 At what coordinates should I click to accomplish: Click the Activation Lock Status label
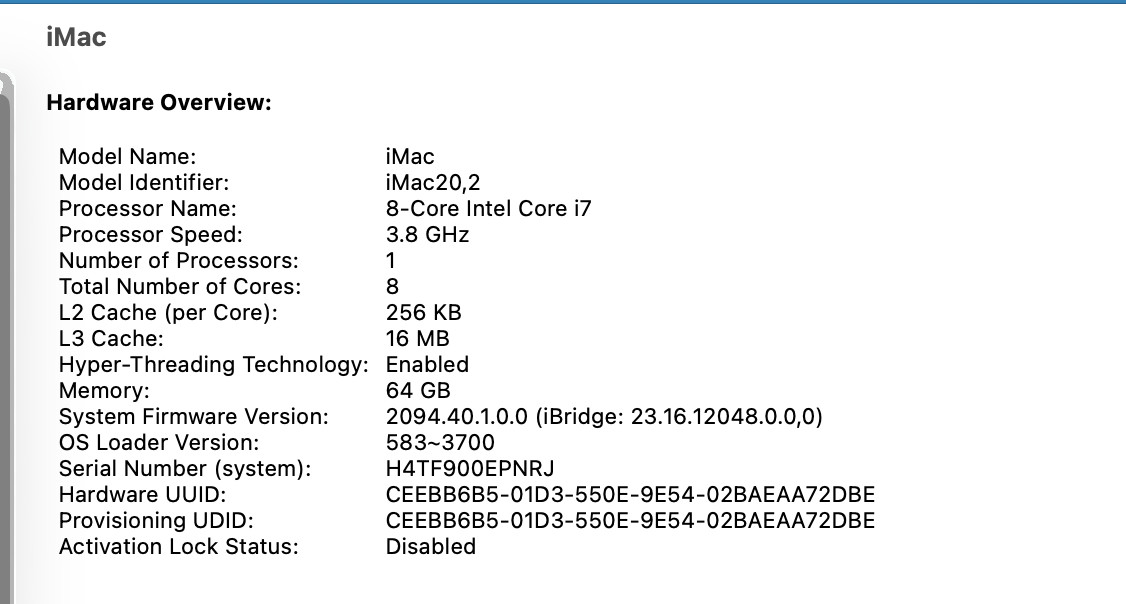(x=178, y=546)
